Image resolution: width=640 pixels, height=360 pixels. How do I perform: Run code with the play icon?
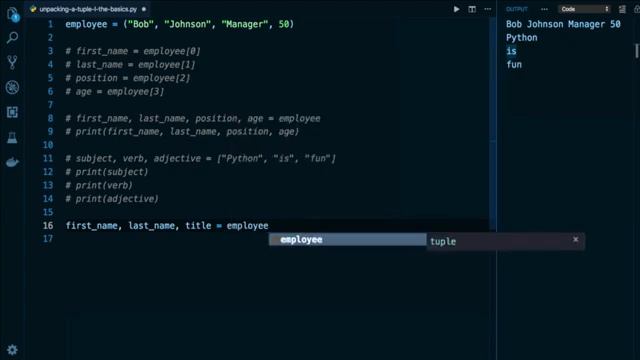456,9
